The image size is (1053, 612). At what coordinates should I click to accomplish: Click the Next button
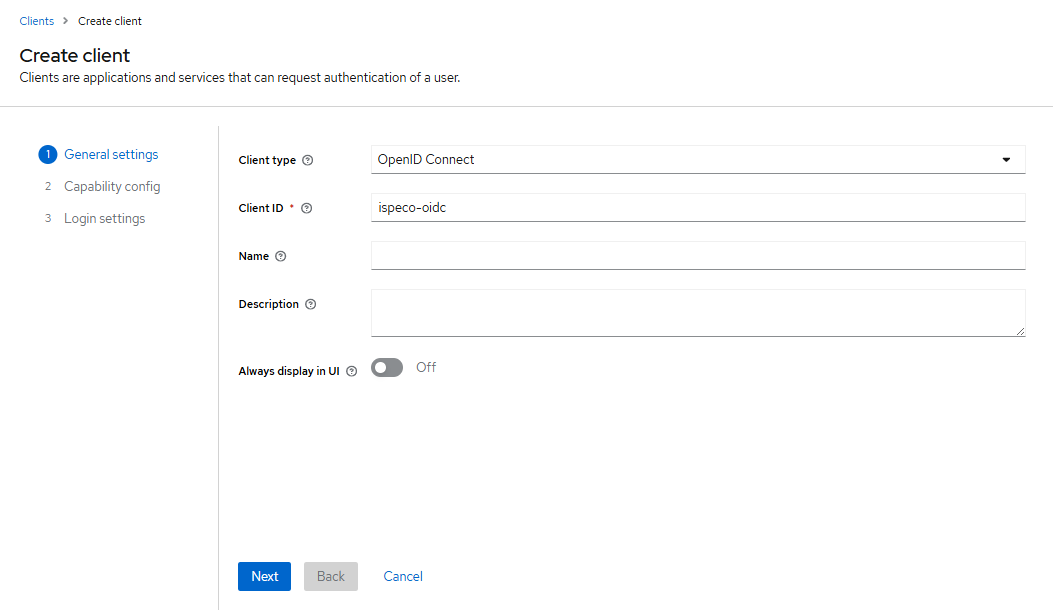(264, 576)
